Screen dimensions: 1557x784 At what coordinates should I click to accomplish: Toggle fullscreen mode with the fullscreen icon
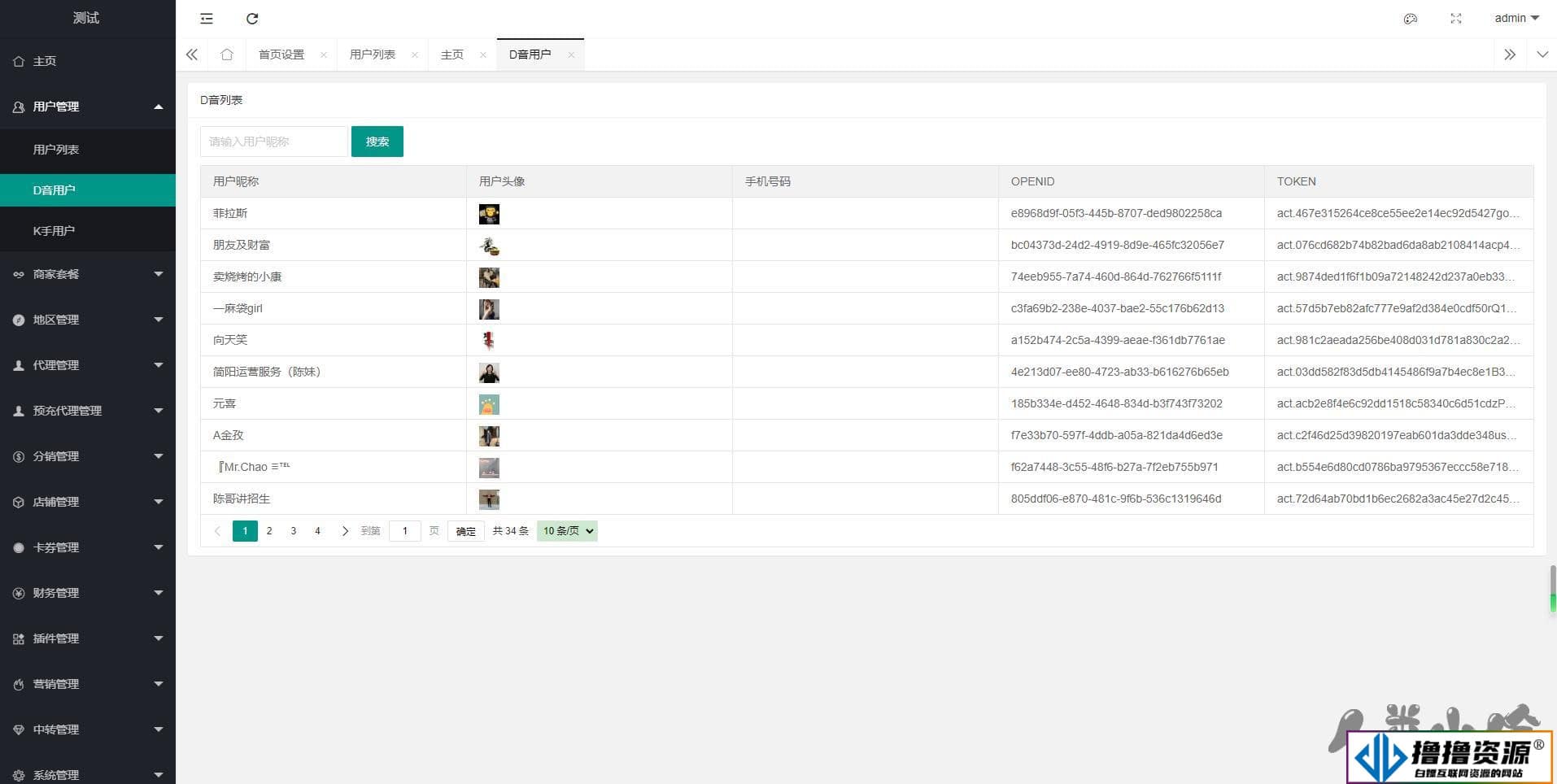pos(1456,18)
